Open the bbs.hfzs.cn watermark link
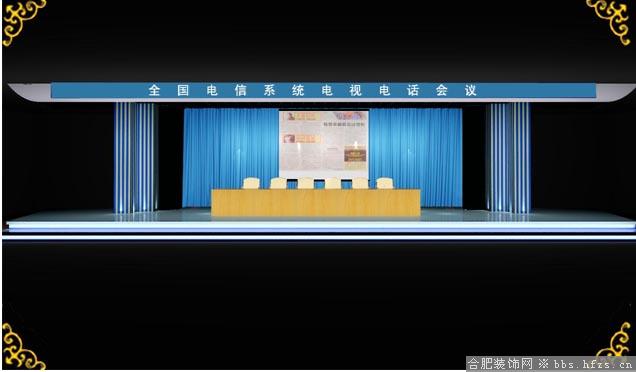The height and width of the screenshot is (372, 636). coord(593,363)
